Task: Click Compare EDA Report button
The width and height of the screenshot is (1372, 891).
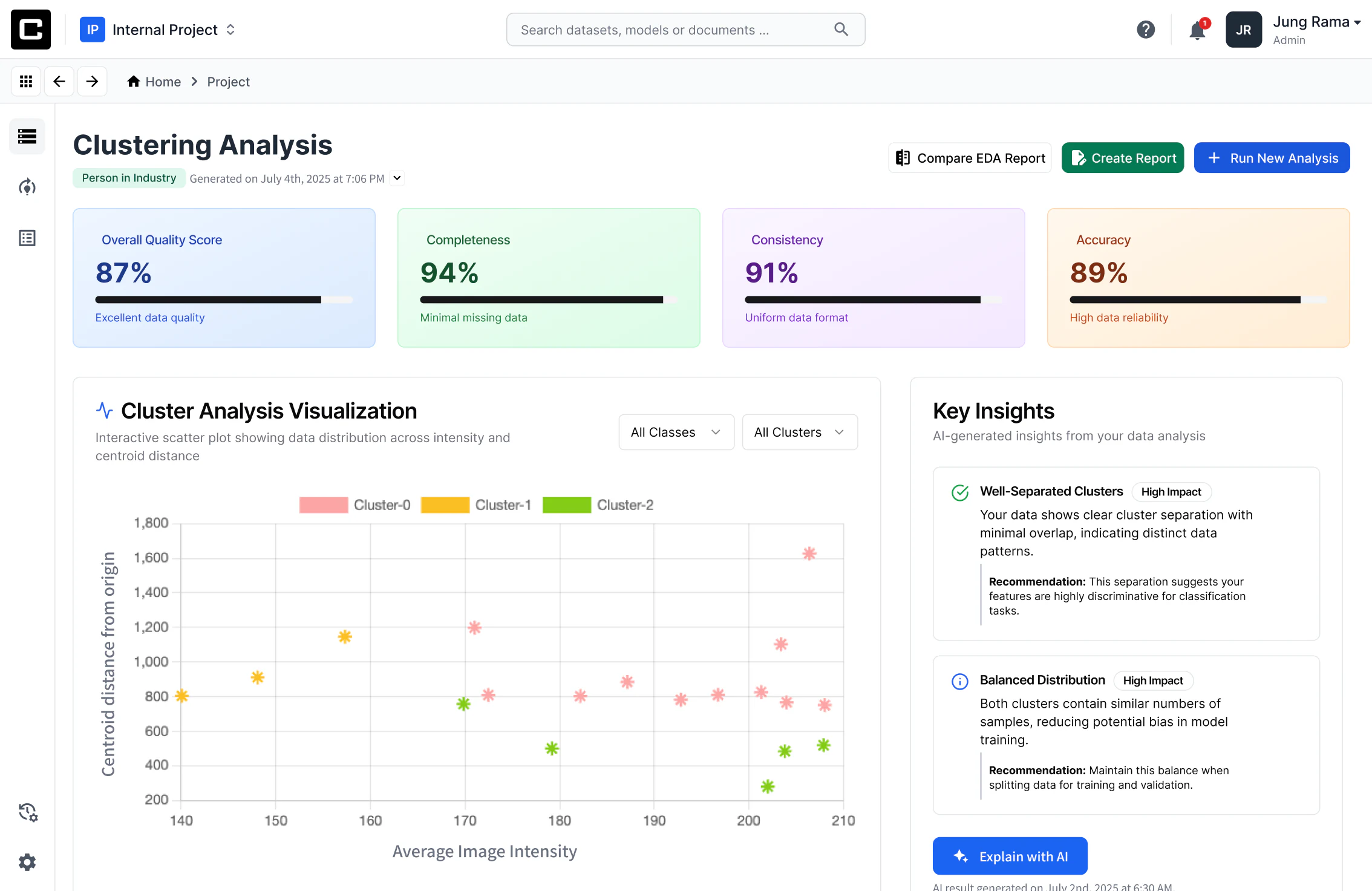Action: (970, 158)
